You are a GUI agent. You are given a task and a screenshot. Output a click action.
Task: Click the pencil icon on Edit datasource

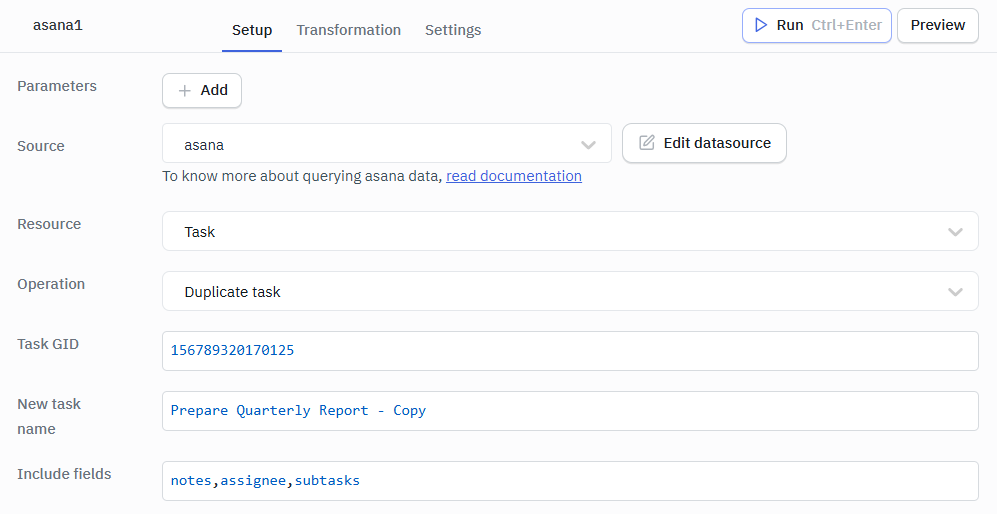(647, 142)
